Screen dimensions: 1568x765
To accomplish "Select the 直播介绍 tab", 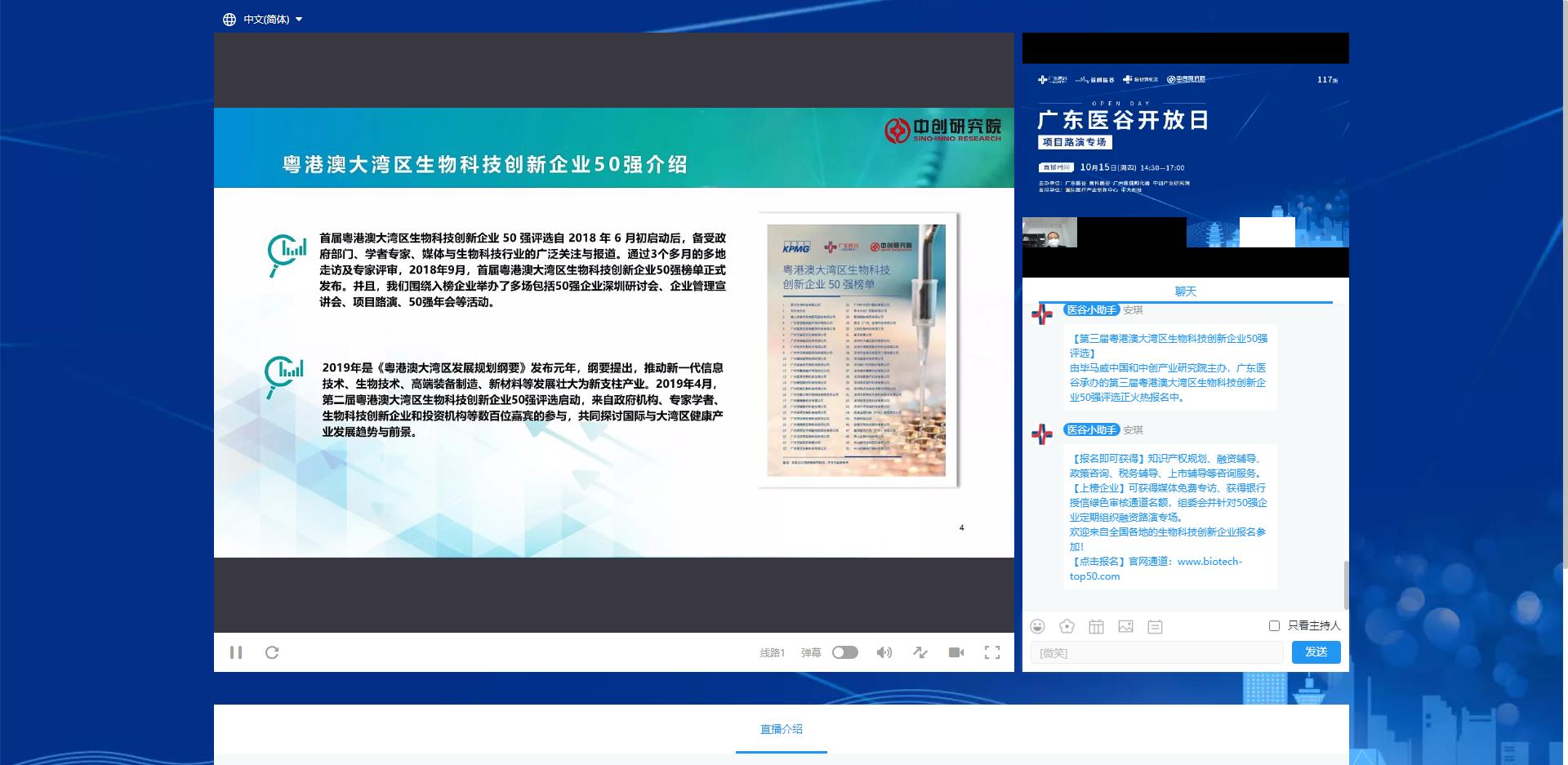I will point(781,729).
